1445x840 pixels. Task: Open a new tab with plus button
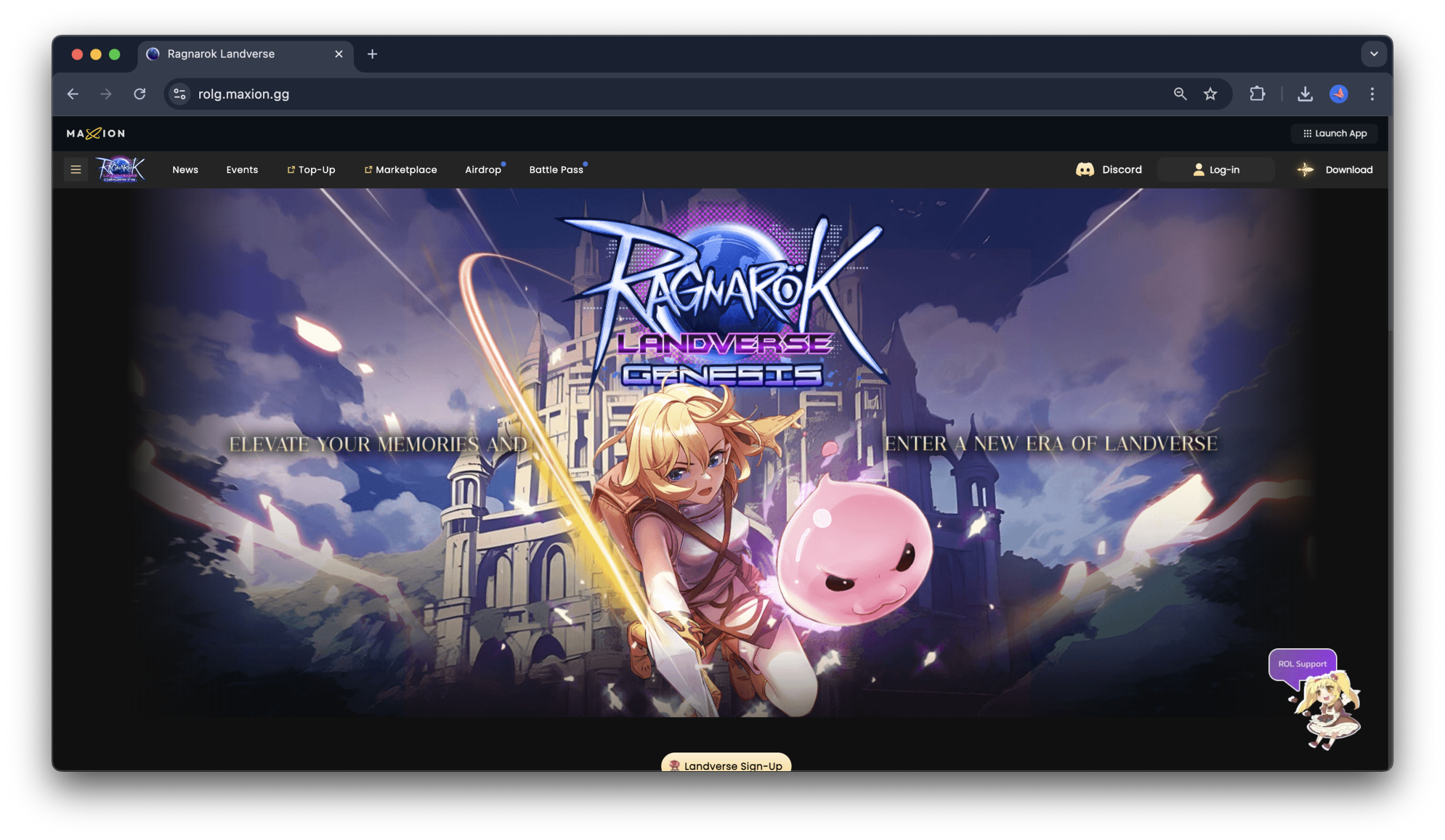click(x=372, y=54)
